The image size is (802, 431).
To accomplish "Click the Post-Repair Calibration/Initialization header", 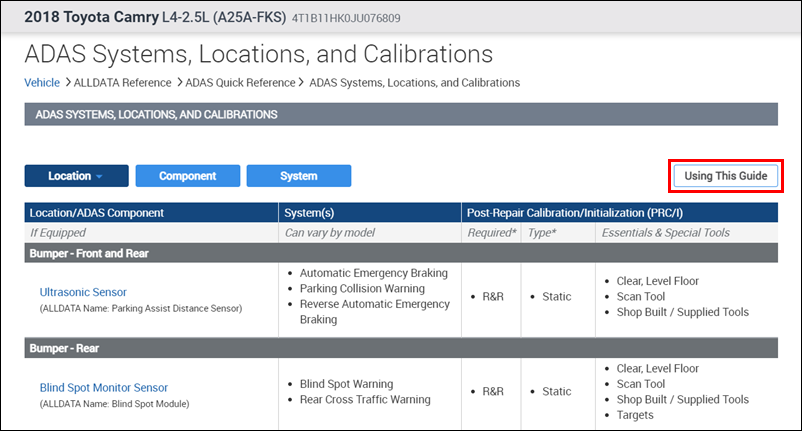I will [x=620, y=213].
